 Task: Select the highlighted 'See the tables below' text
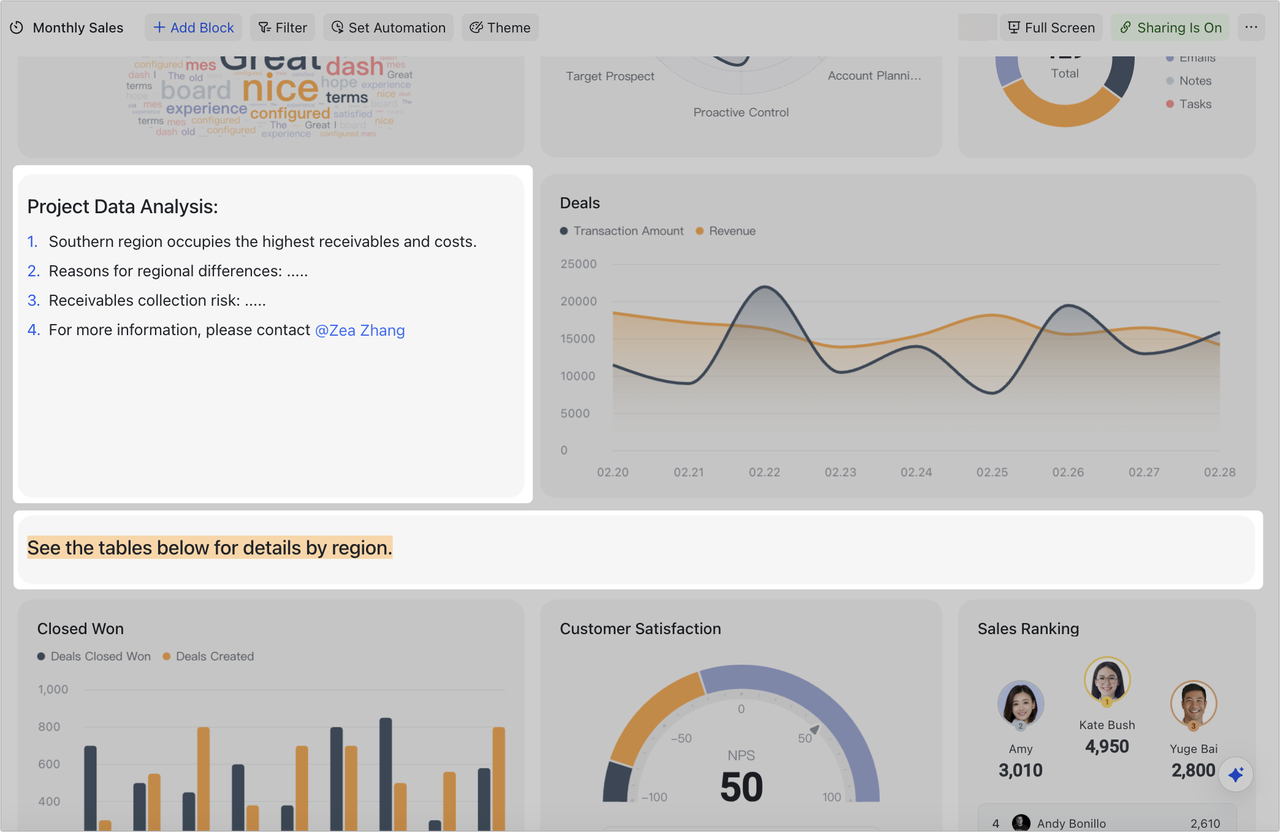[x=209, y=547]
